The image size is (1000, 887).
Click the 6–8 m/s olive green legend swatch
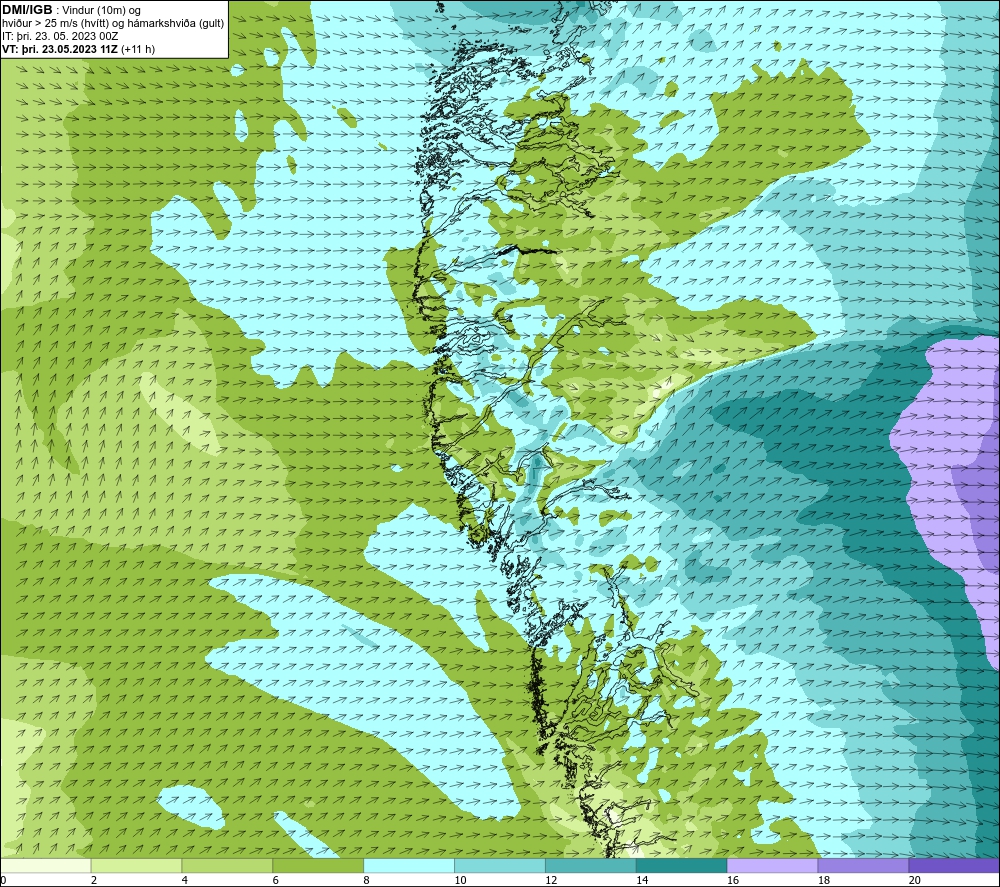318,865
